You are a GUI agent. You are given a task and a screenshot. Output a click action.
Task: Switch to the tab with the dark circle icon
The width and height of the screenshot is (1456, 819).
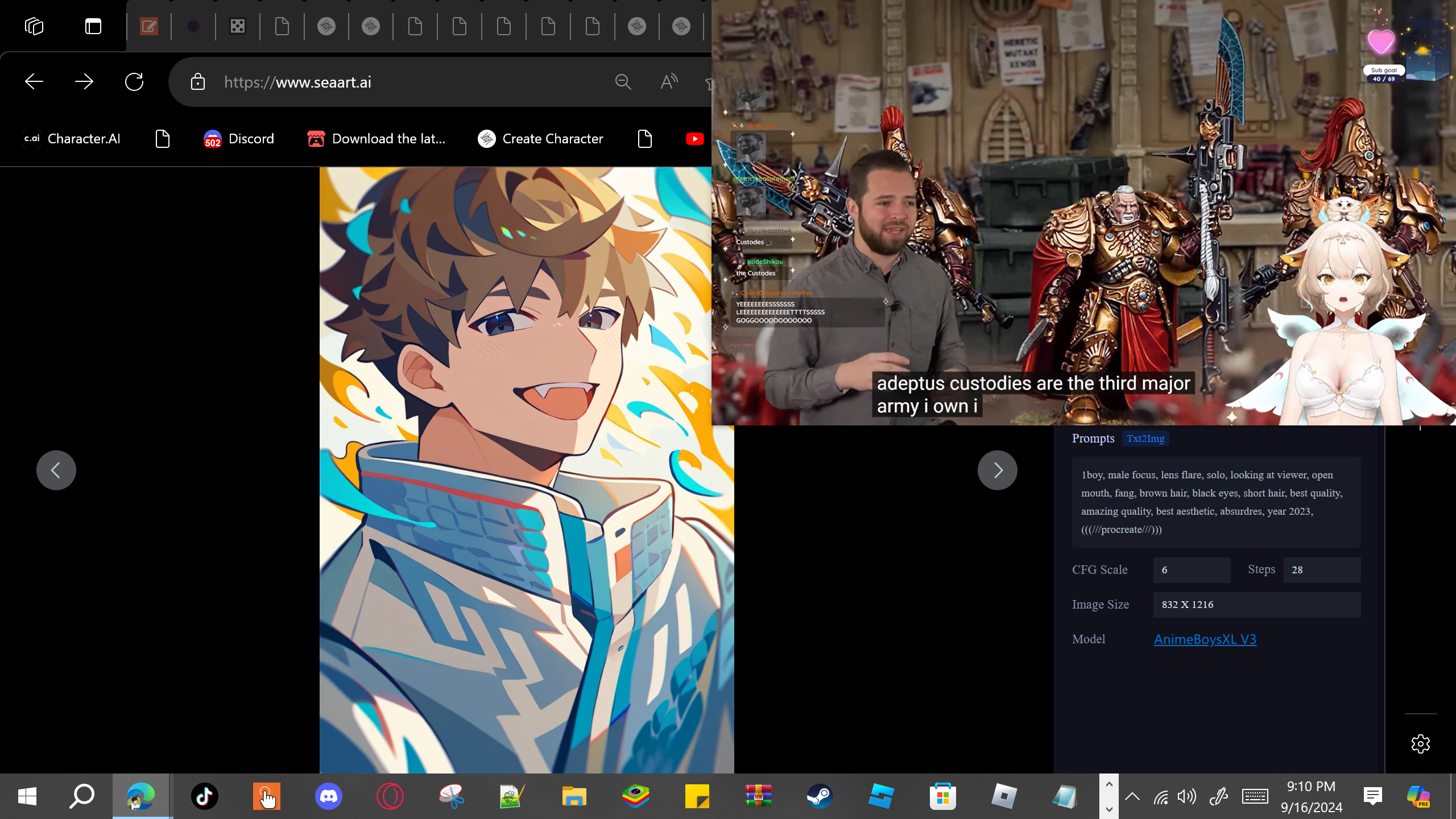[193, 26]
